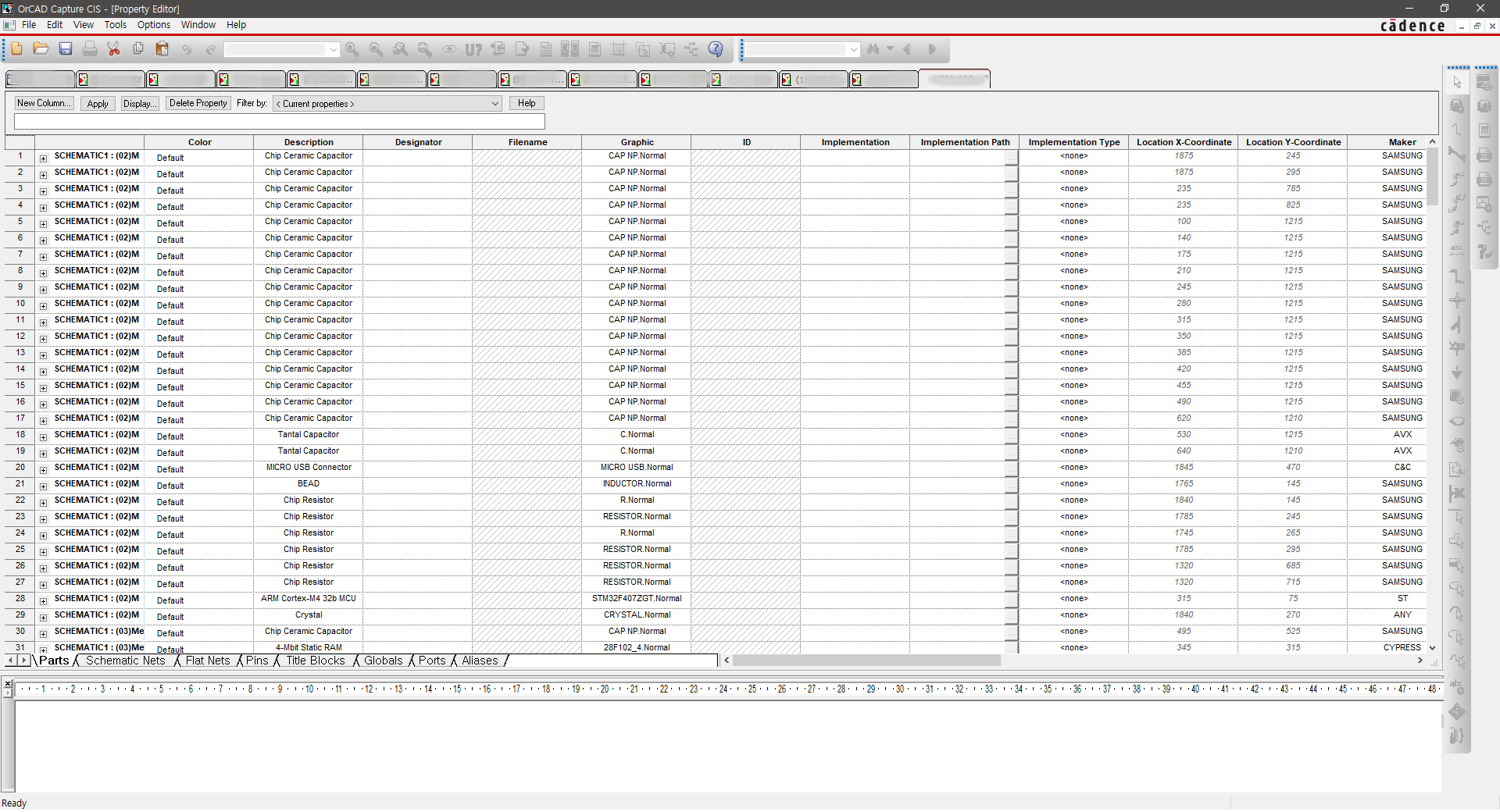
Task: Choose the Place Ground tool
Action: (x=1457, y=372)
